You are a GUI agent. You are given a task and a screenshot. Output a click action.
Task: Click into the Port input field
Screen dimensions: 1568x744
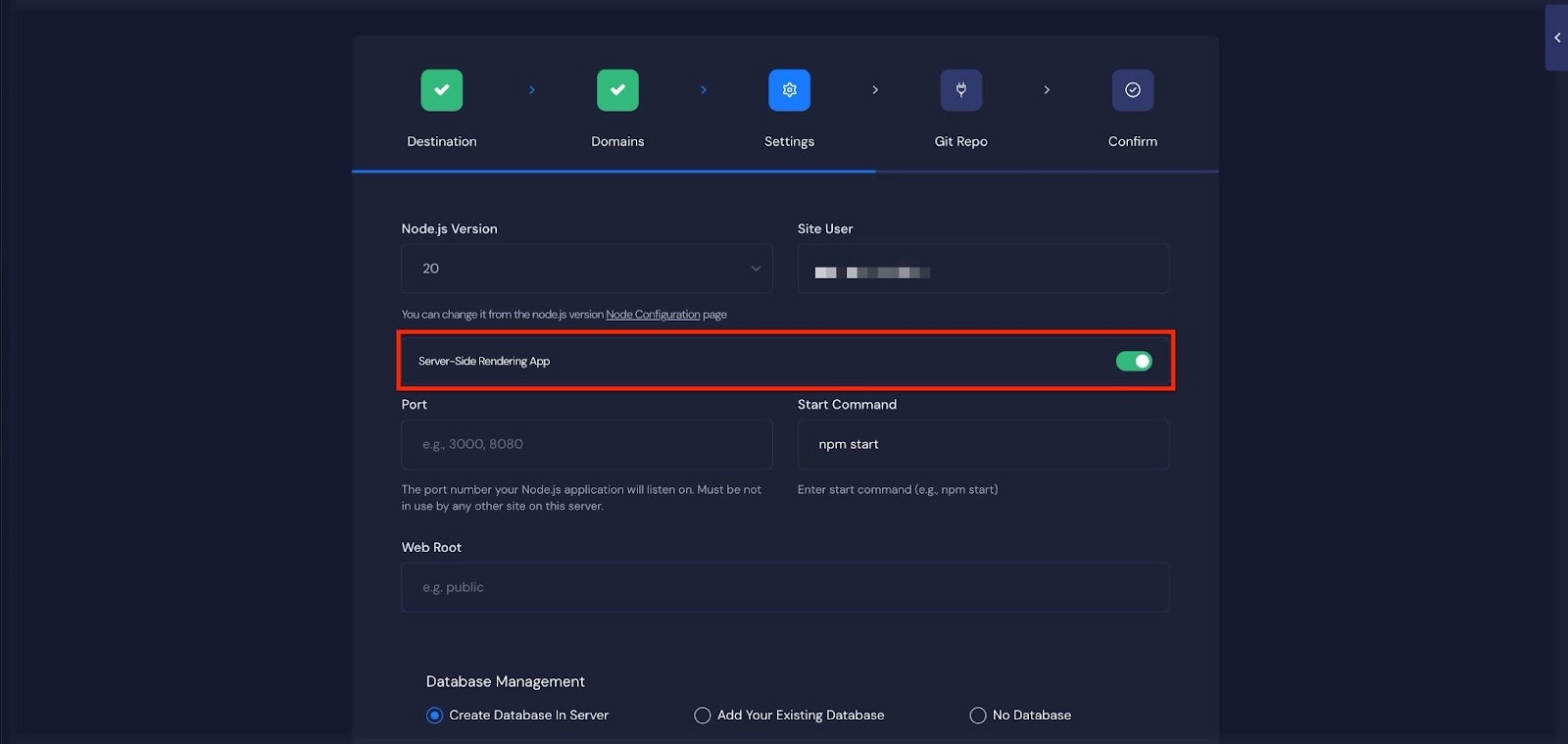click(x=586, y=445)
